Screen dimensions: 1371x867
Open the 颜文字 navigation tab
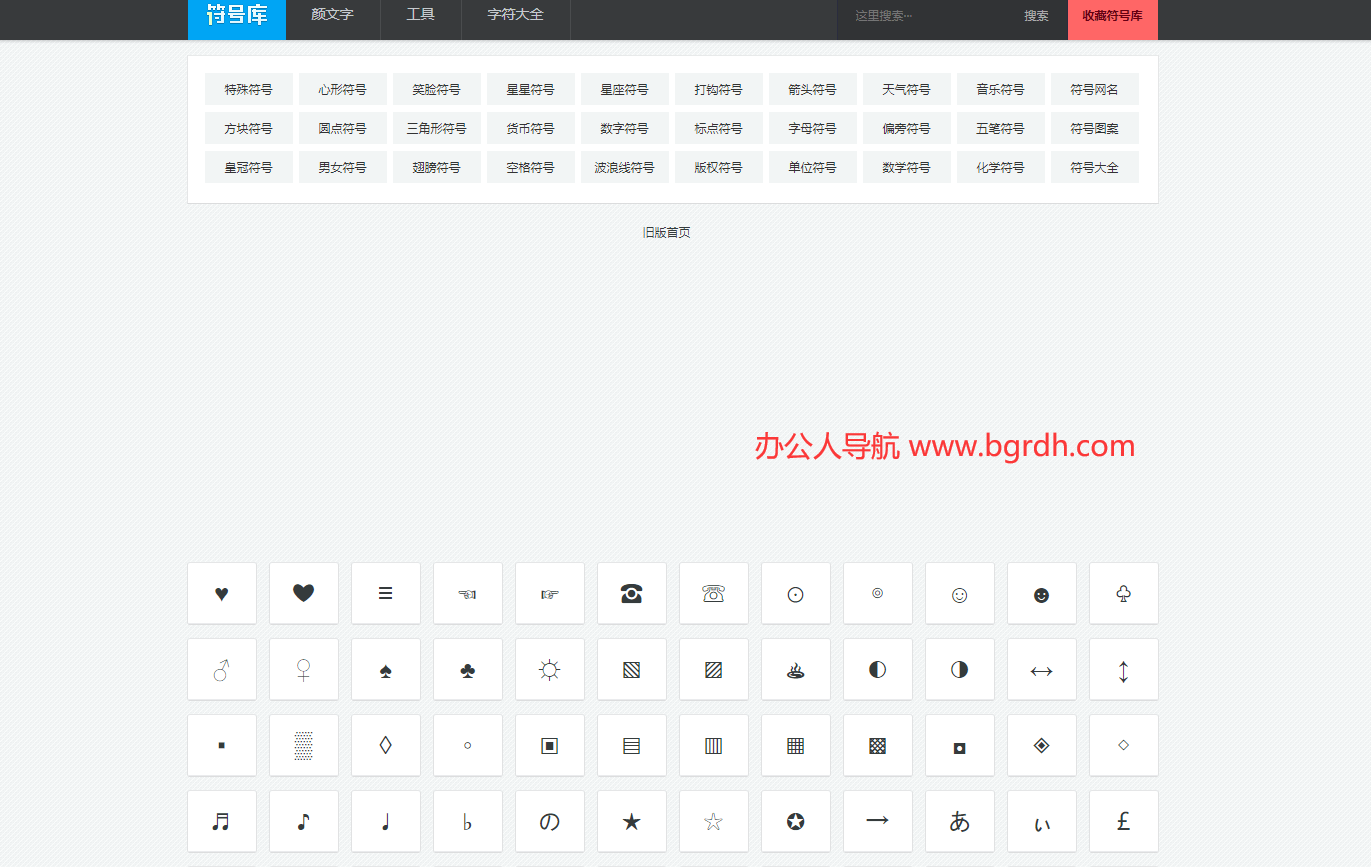(x=332, y=15)
